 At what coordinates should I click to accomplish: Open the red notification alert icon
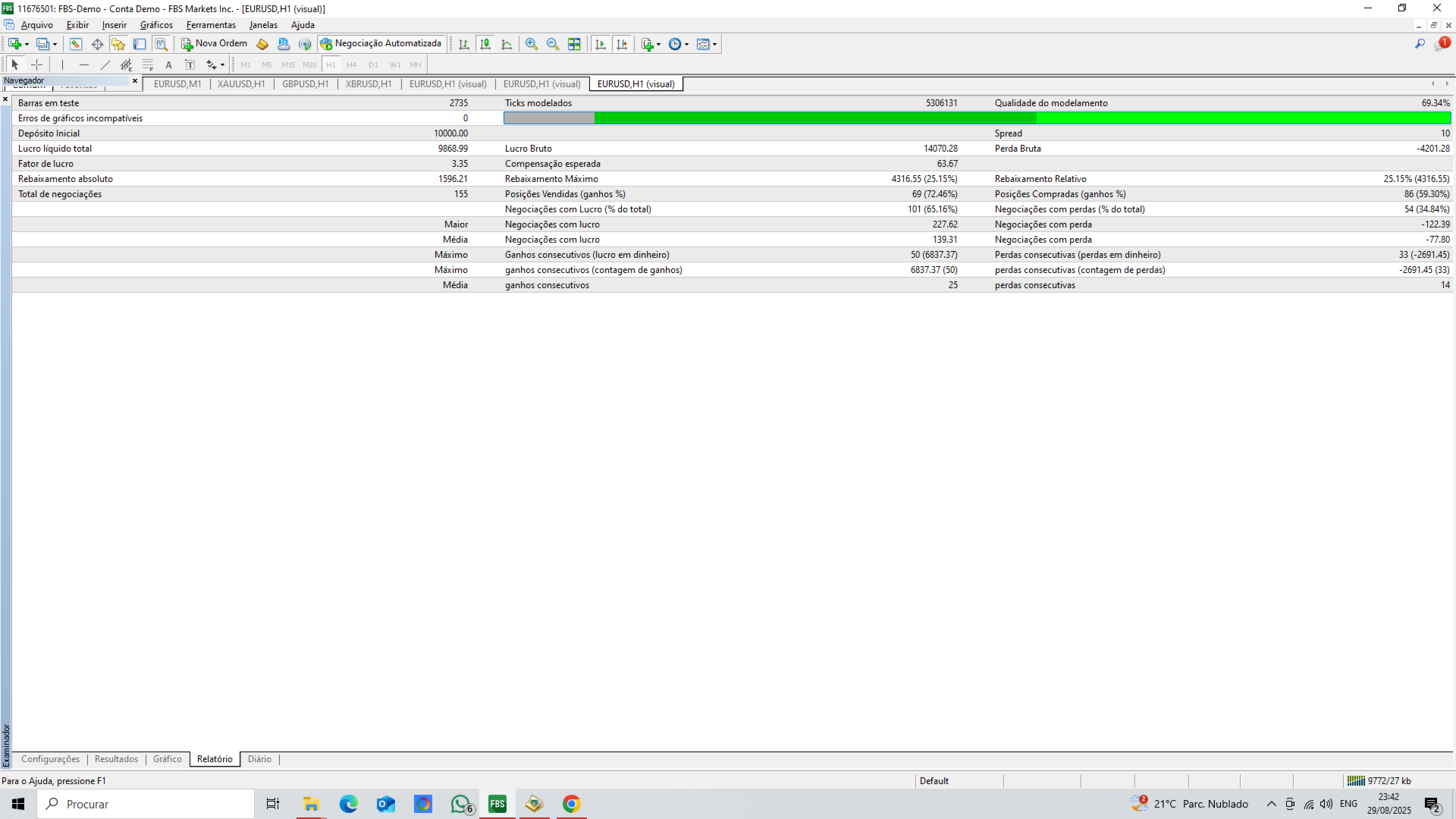[1442, 43]
